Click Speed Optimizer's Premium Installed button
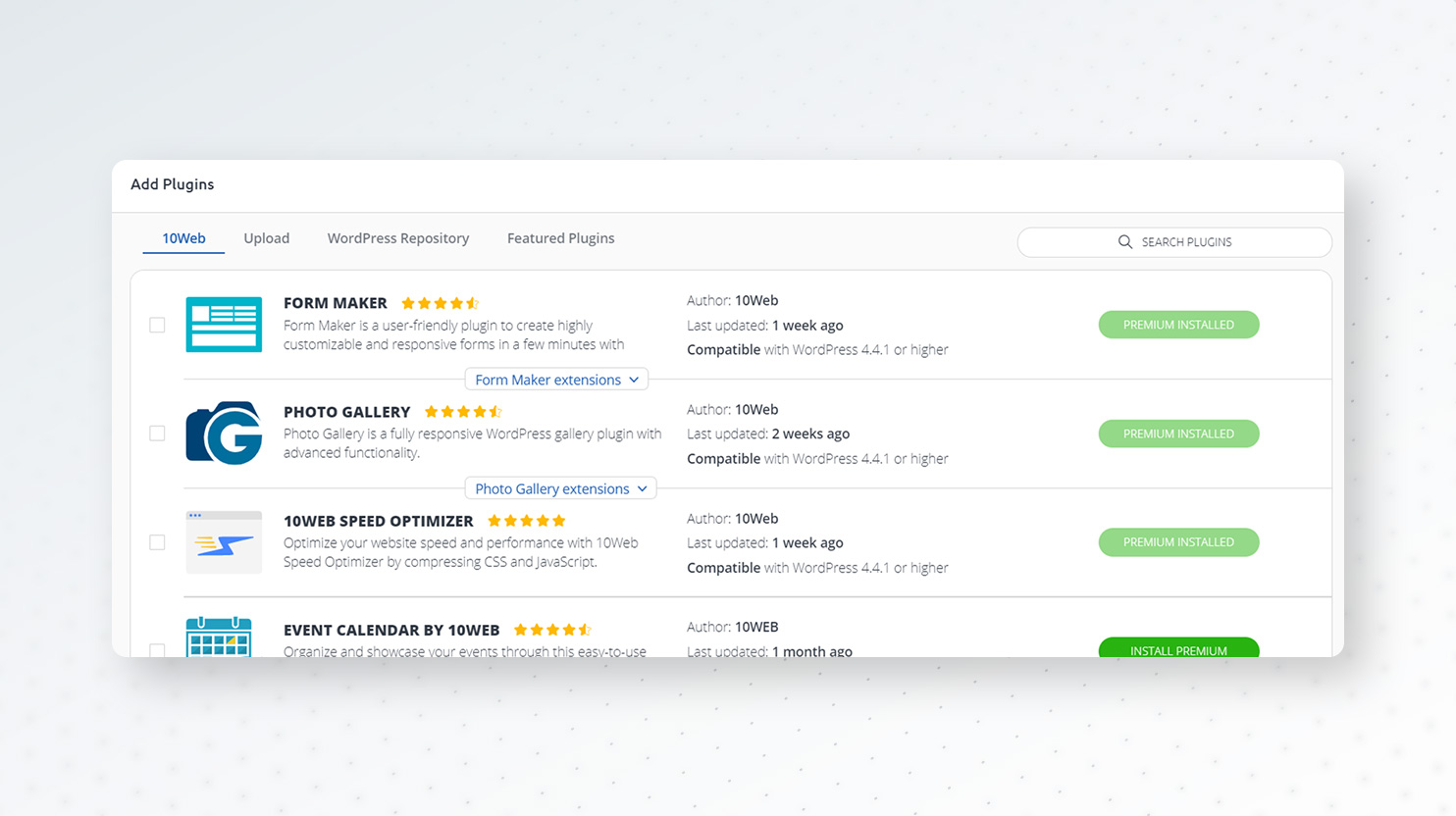The width and height of the screenshot is (1456, 816). pyautogui.click(x=1178, y=542)
